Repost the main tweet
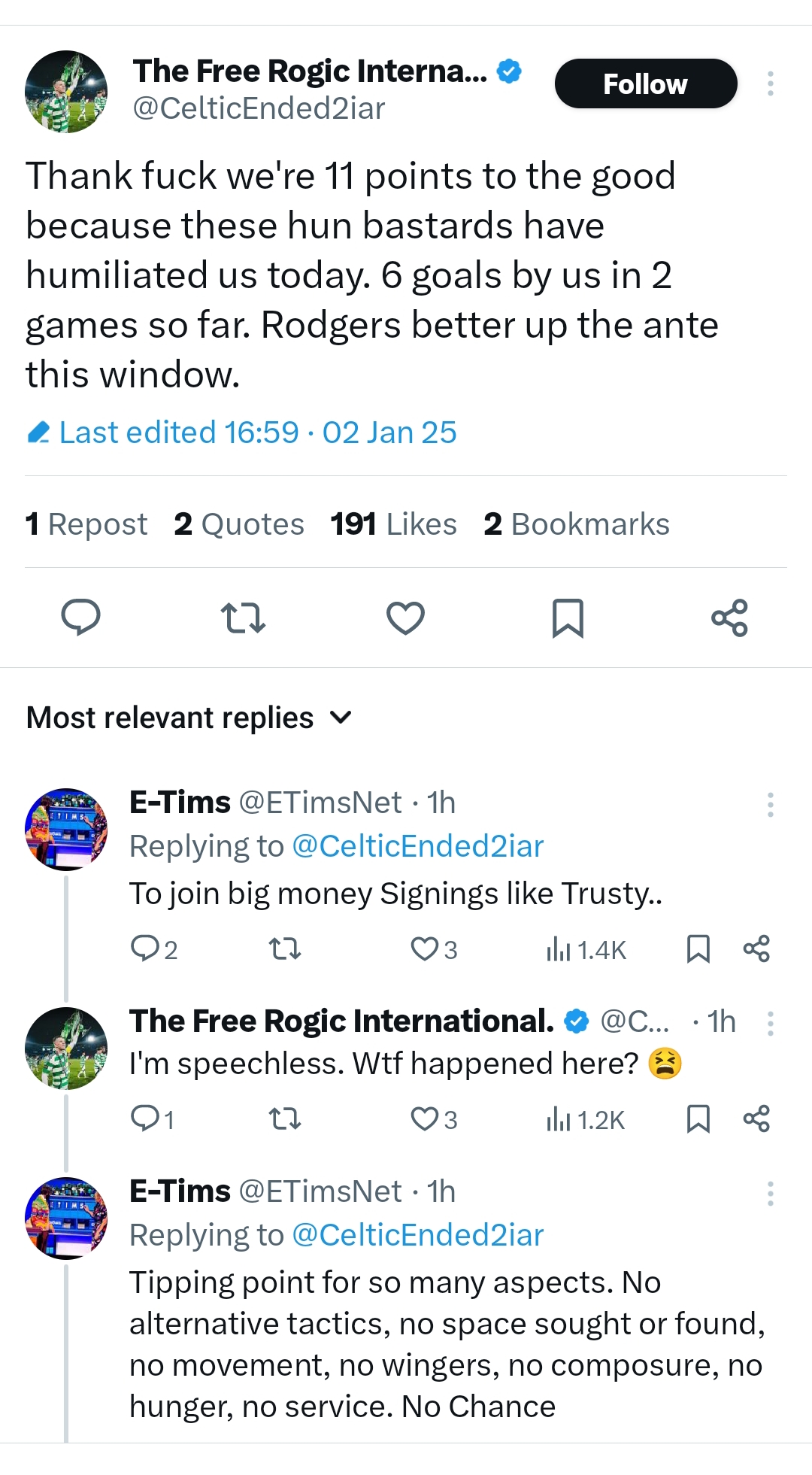Screen dimensions: 812x1475 [x=243, y=618]
